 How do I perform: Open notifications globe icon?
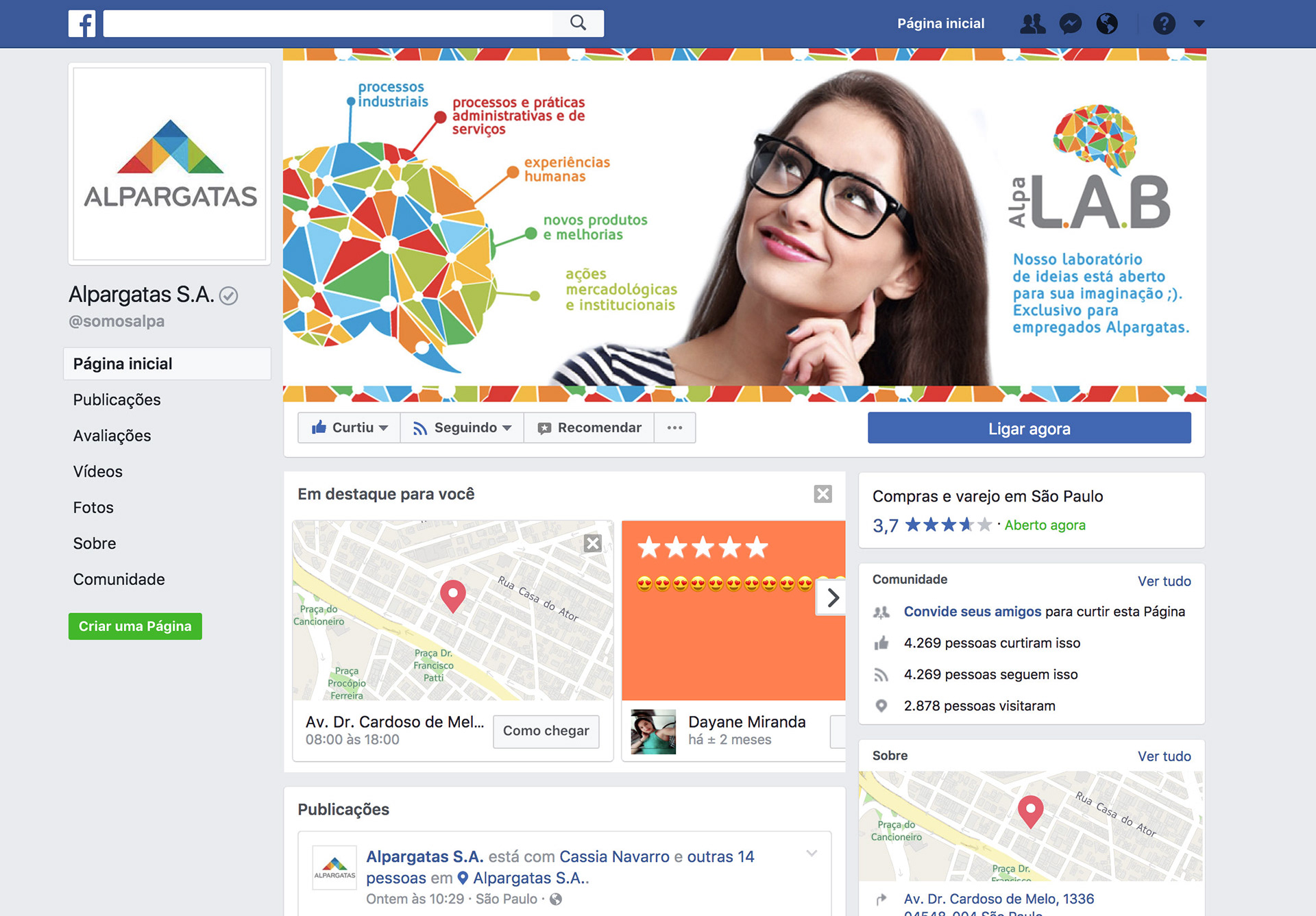[x=1107, y=23]
